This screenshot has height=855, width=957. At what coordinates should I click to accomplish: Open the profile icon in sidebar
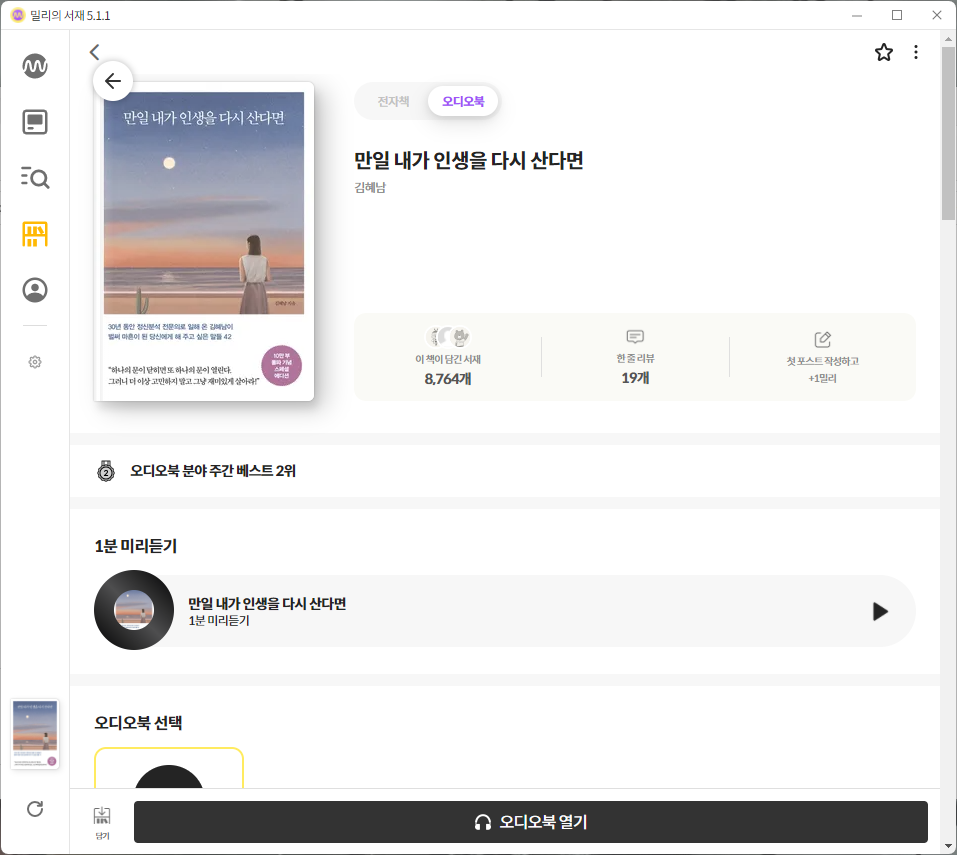(35, 290)
